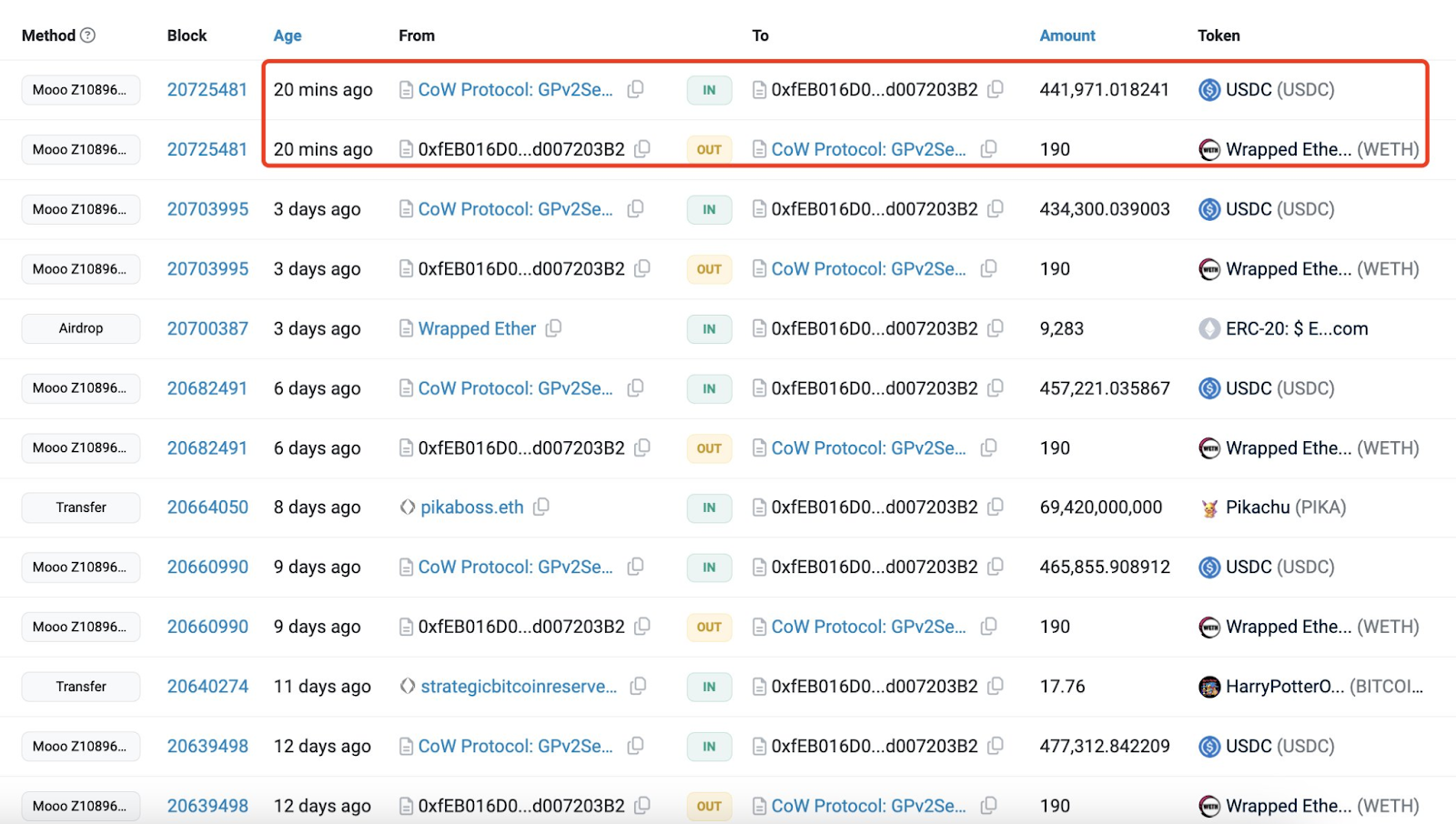1456x824 pixels.
Task: Select amount text 69,420,000,000
Action: (1101, 507)
